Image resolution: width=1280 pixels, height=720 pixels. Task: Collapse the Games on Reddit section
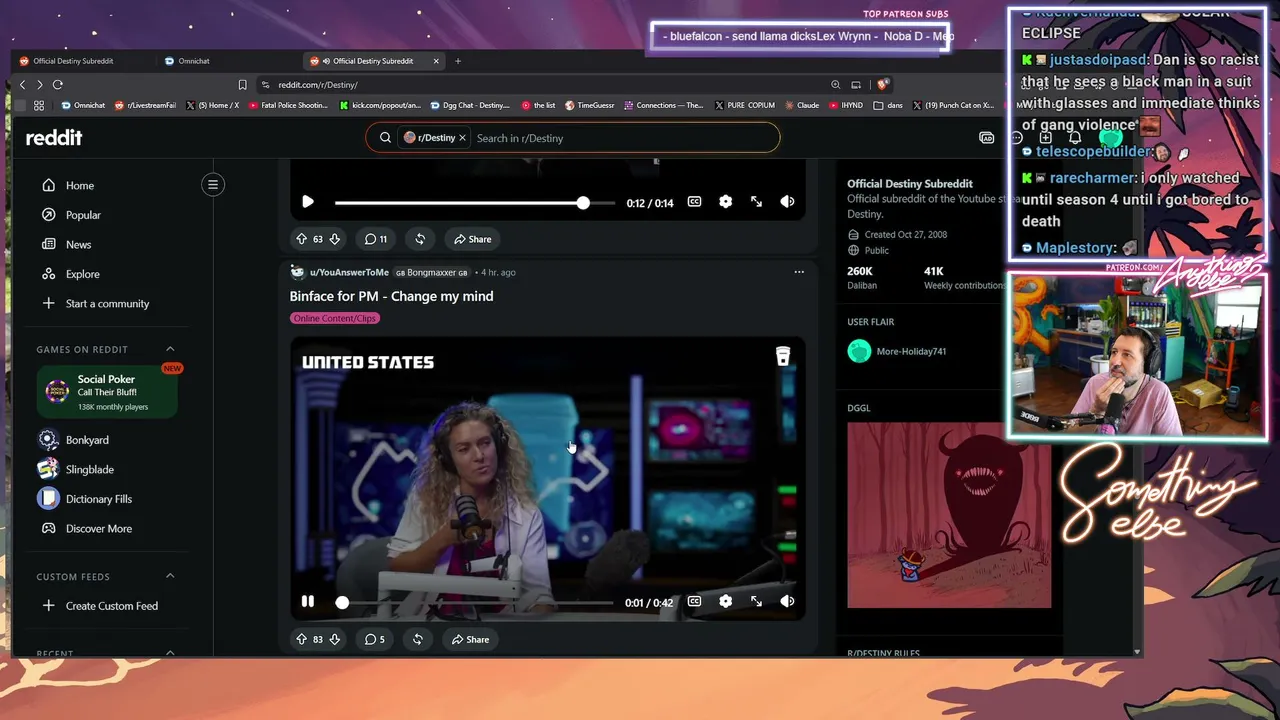tap(170, 349)
